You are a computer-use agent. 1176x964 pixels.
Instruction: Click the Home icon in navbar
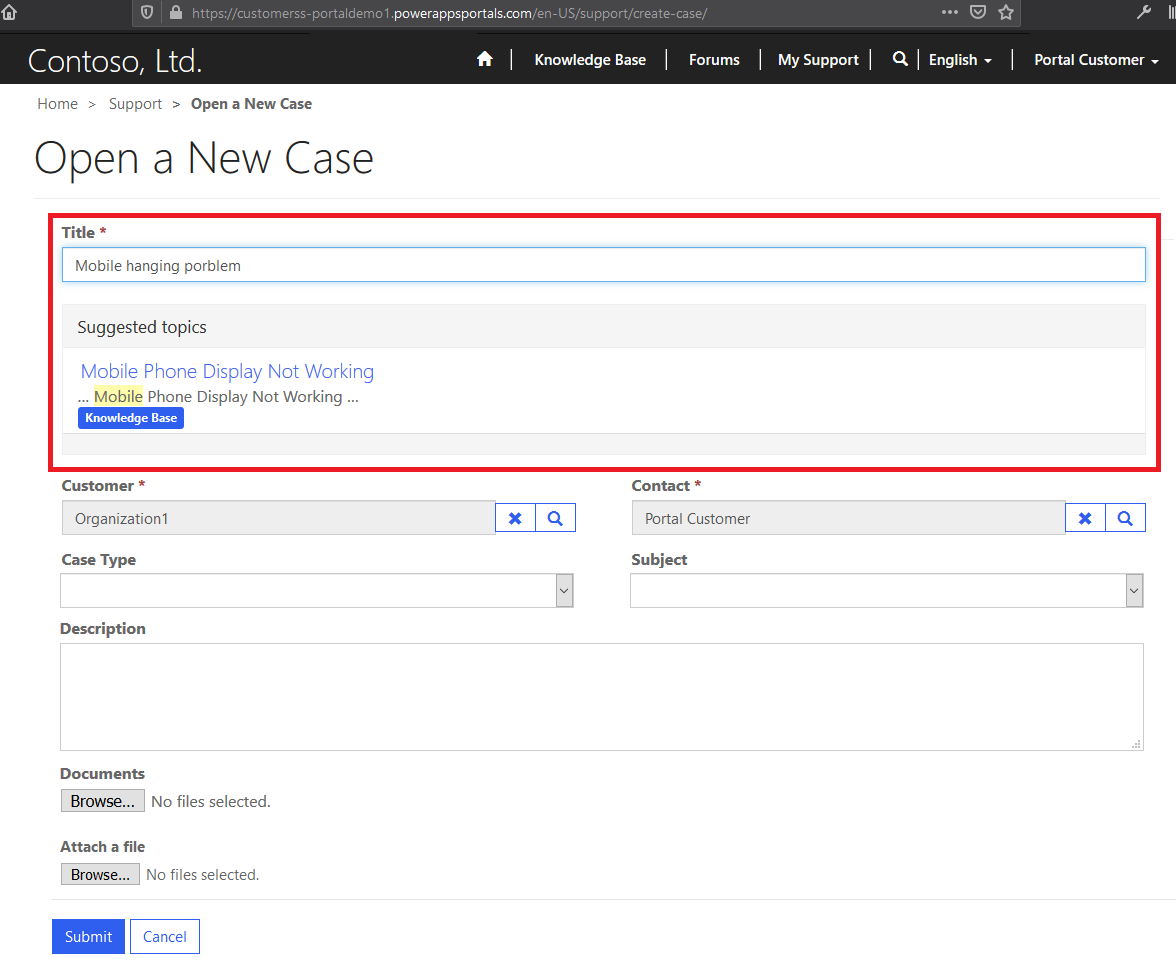tap(485, 59)
